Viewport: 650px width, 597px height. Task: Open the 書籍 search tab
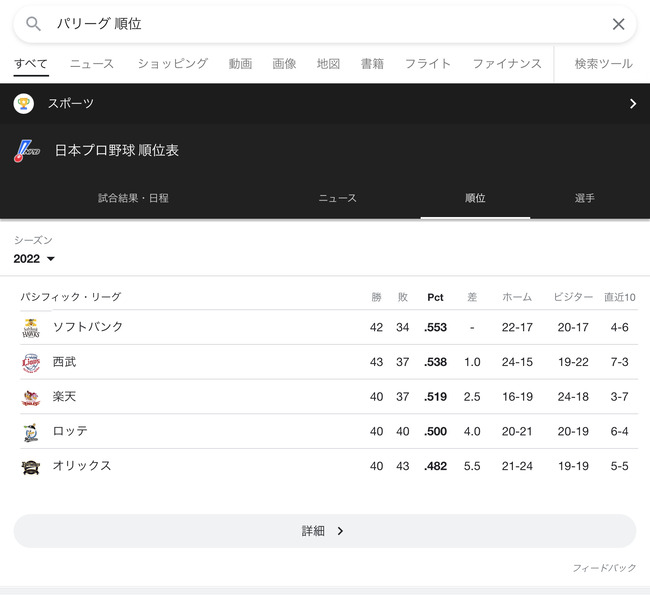pos(372,64)
